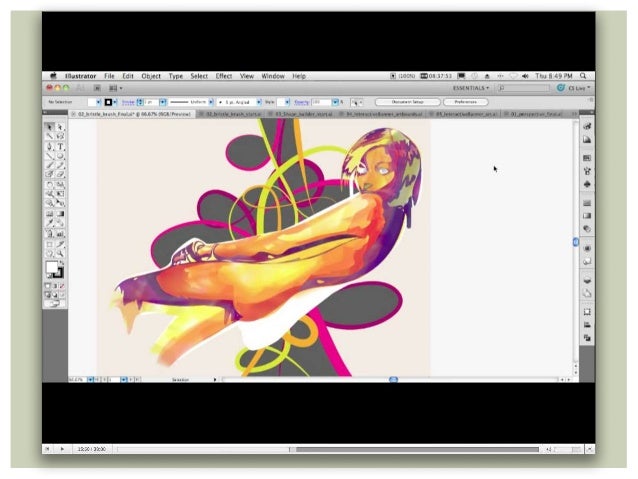Open the Opacity panel link
Viewport: 638px width, 479px height.
tap(302, 102)
